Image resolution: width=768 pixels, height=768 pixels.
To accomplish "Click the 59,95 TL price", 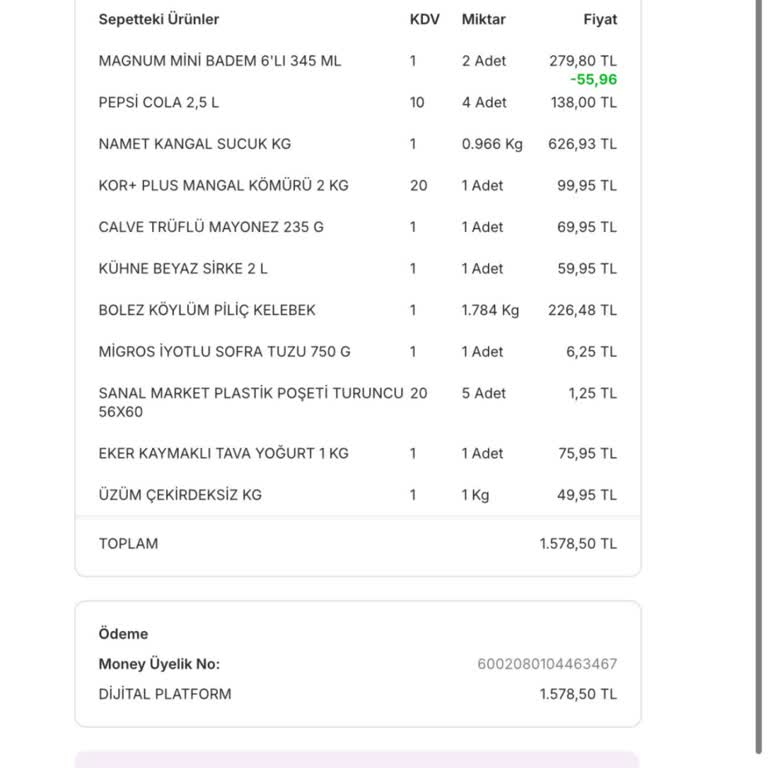I will click(x=587, y=269).
